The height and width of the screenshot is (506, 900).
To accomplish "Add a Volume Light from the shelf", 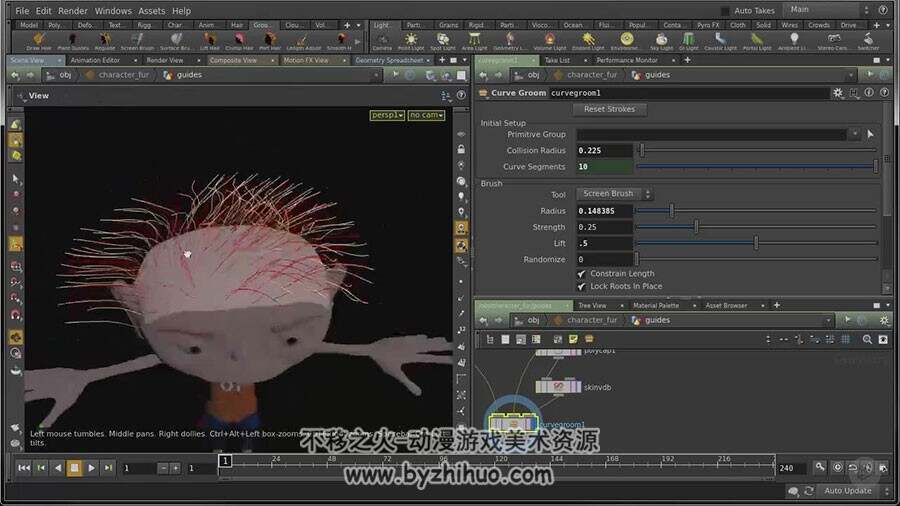I will (549, 41).
